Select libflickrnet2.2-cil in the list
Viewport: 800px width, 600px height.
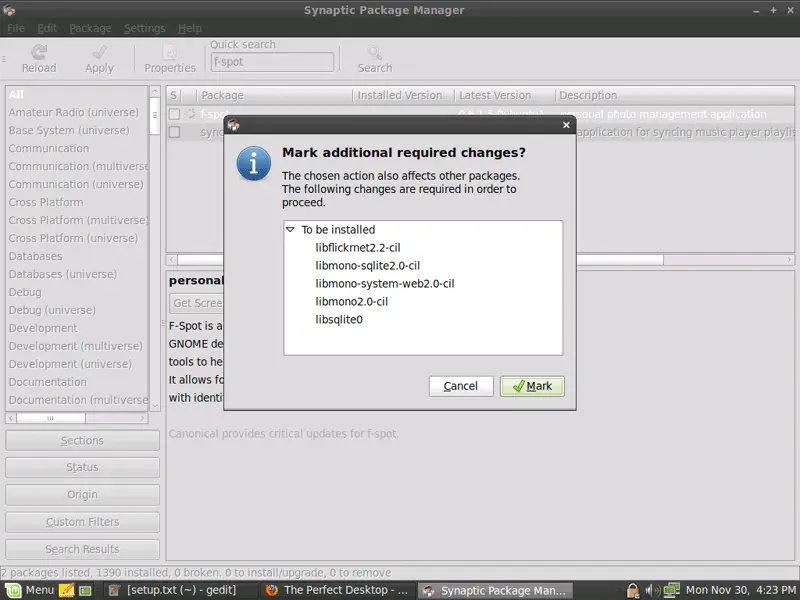click(x=358, y=248)
